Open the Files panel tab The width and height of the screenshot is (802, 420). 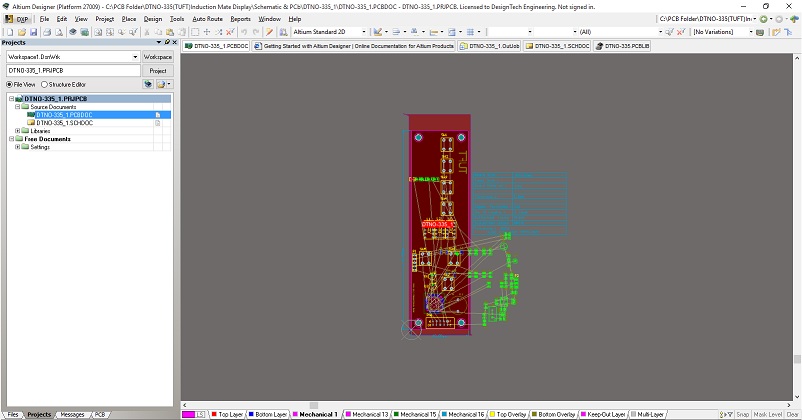[13, 414]
